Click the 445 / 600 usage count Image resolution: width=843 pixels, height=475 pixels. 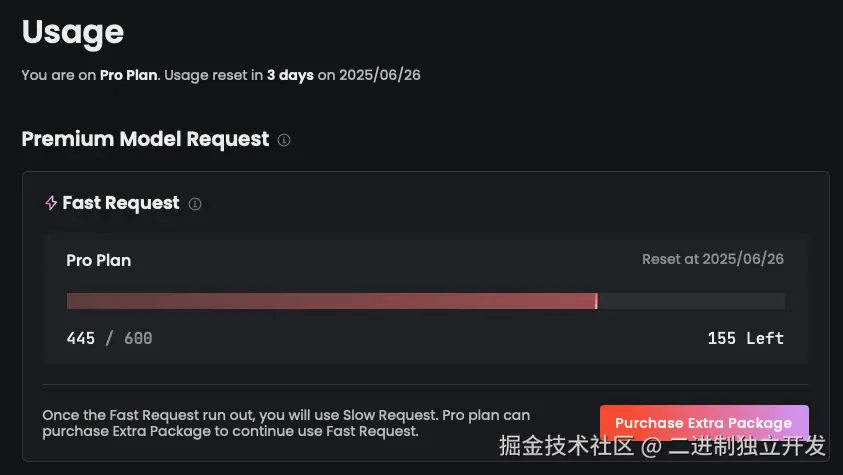coord(109,338)
